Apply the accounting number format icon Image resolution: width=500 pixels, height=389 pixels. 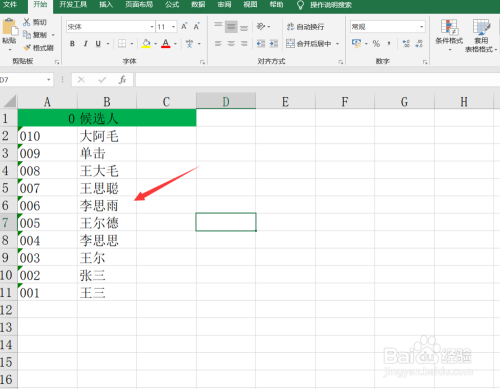pyautogui.click(x=356, y=43)
